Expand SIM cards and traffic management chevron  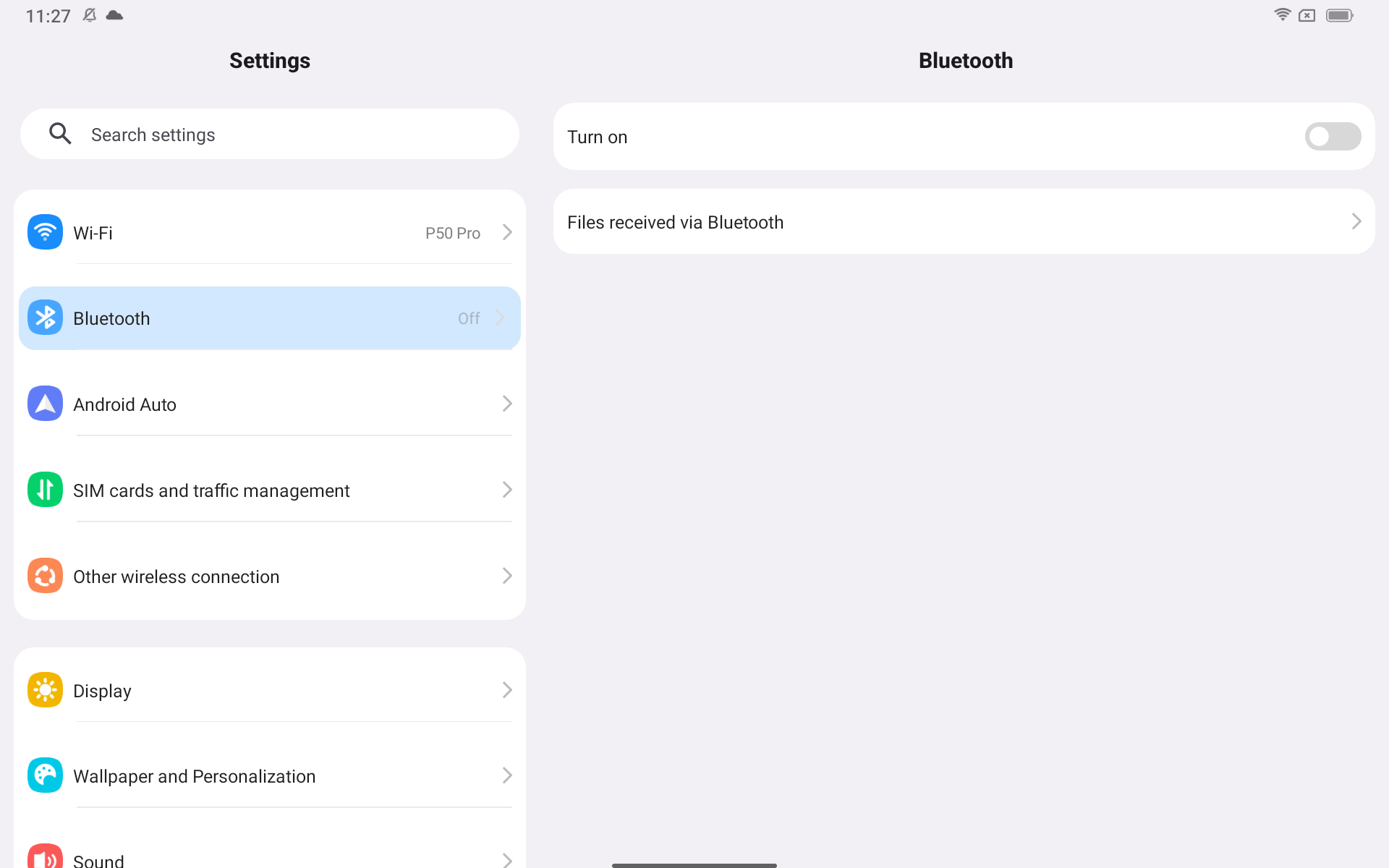[507, 490]
